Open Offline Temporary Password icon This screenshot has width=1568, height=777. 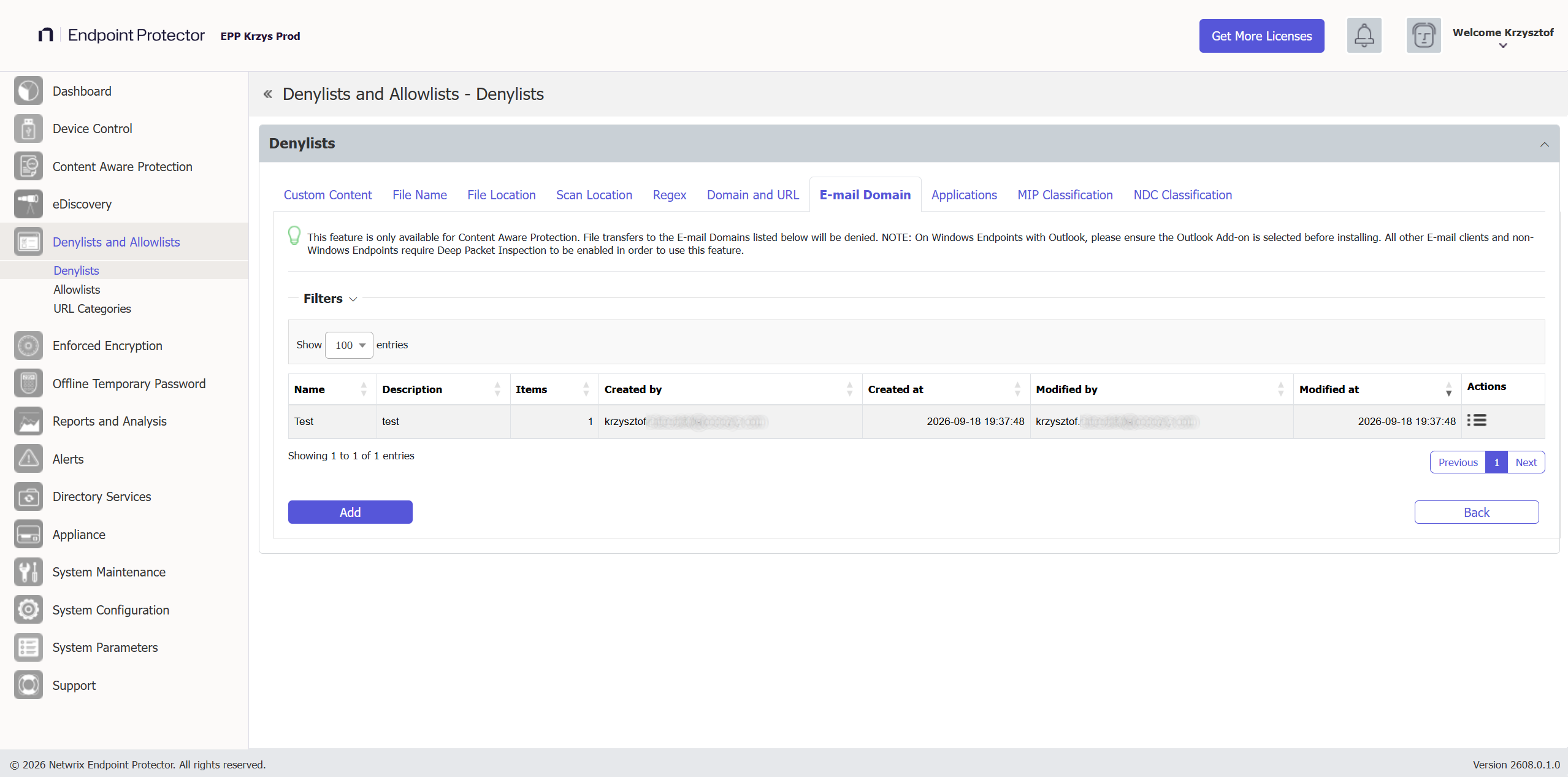click(x=28, y=383)
